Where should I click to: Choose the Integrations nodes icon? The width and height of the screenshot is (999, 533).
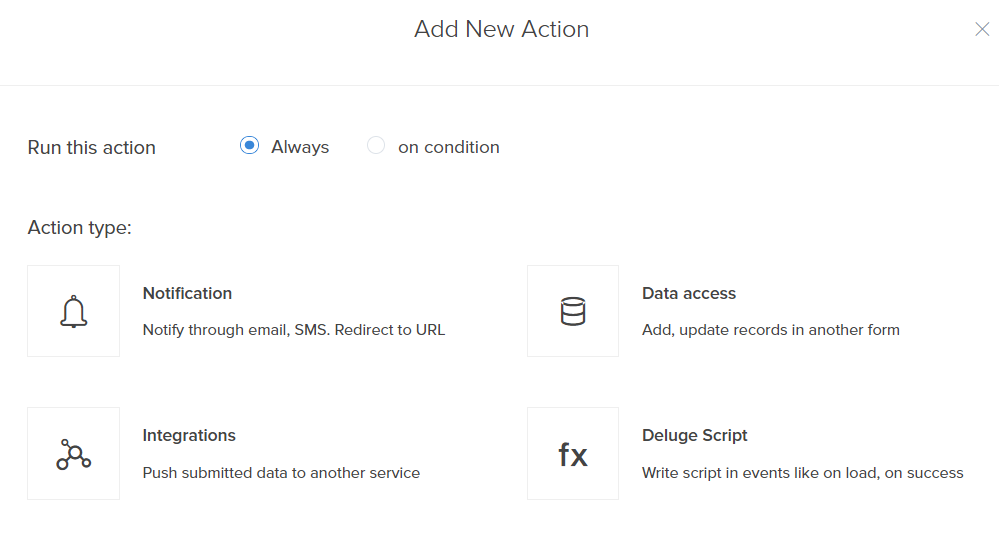click(73, 454)
